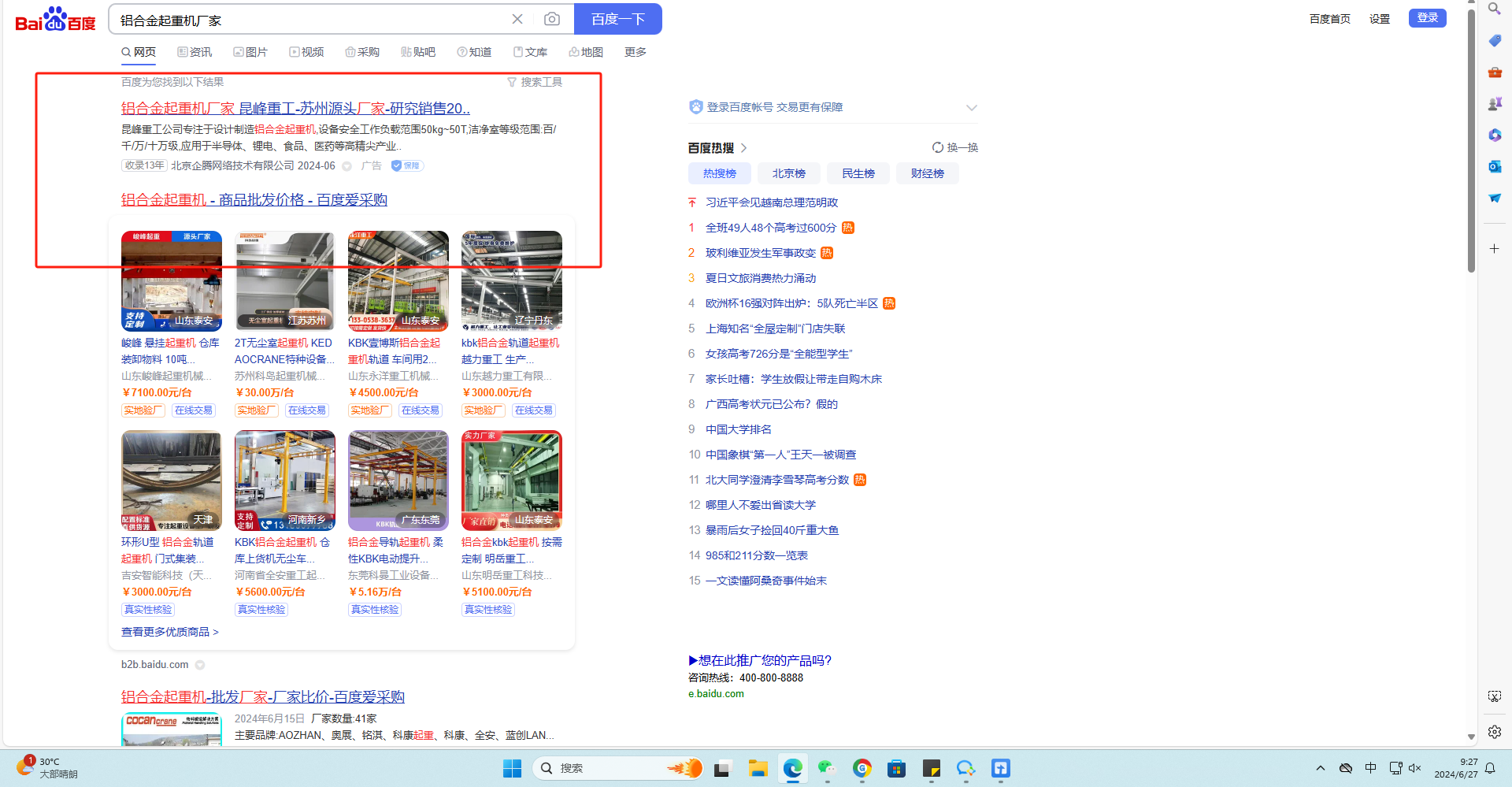Open 昆峰重工 ad result title

point(295,109)
